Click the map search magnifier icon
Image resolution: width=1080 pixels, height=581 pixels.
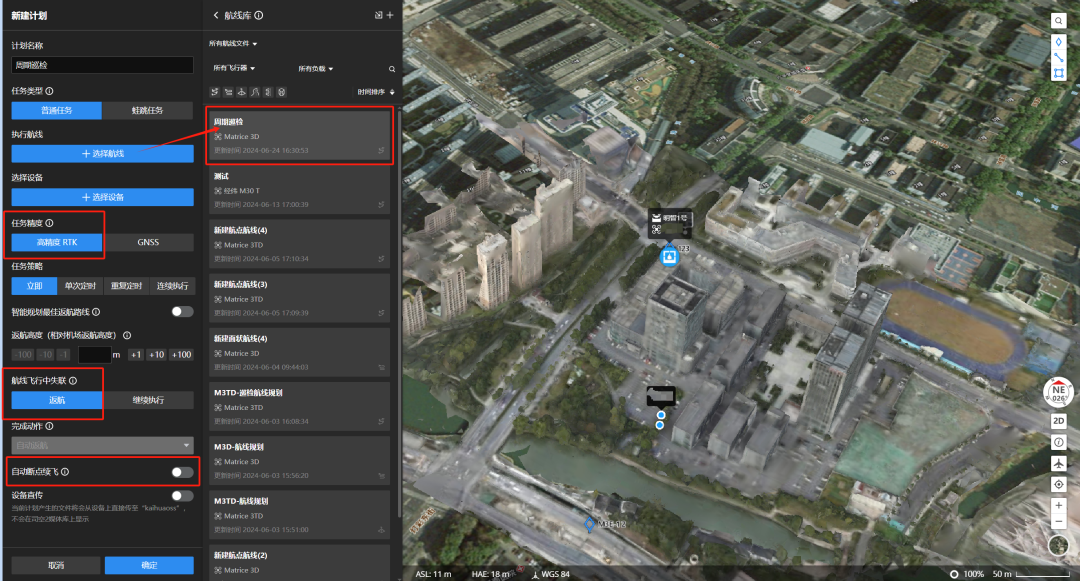pos(1058,21)
